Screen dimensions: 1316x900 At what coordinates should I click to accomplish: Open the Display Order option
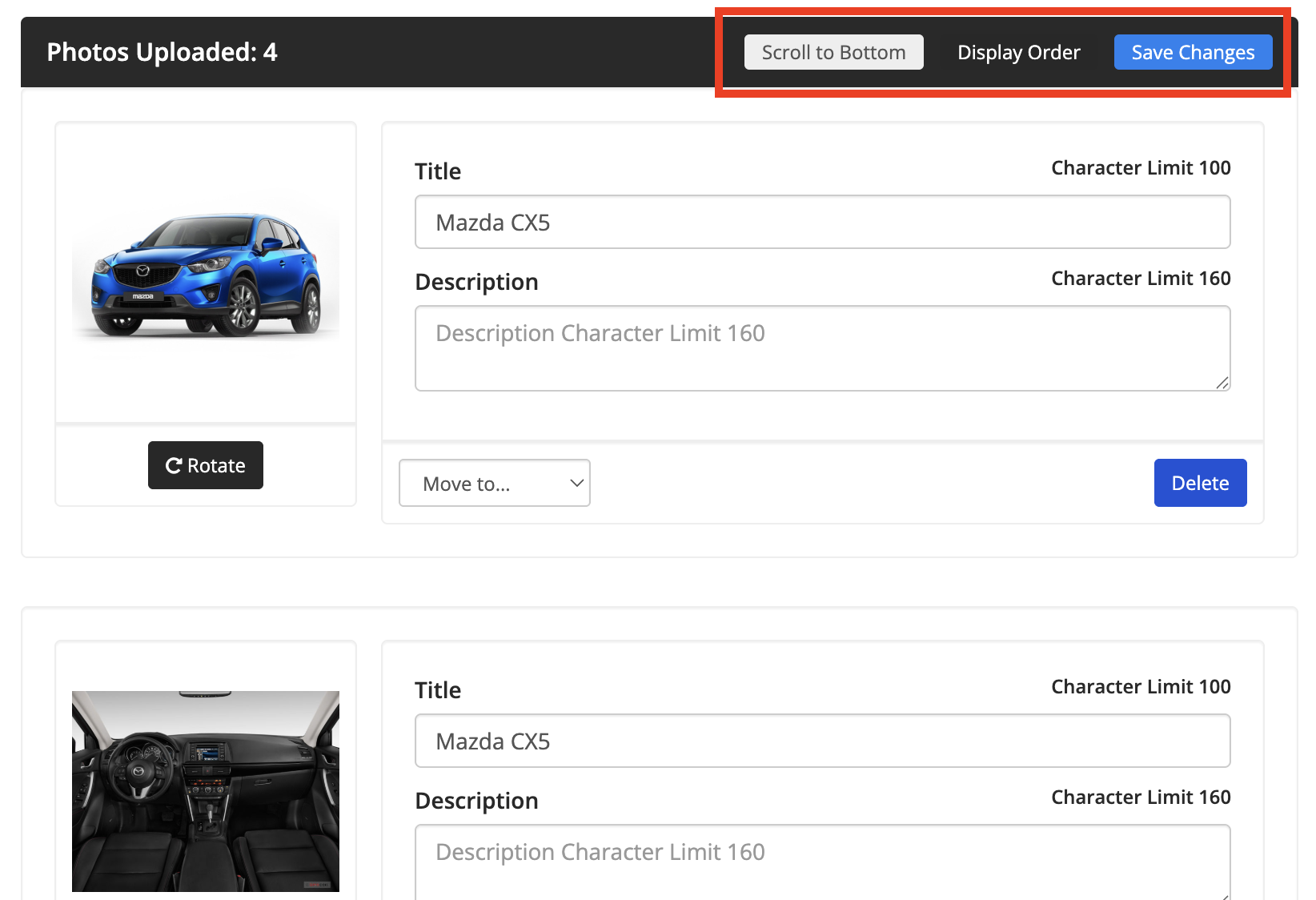pos(1018,52)
